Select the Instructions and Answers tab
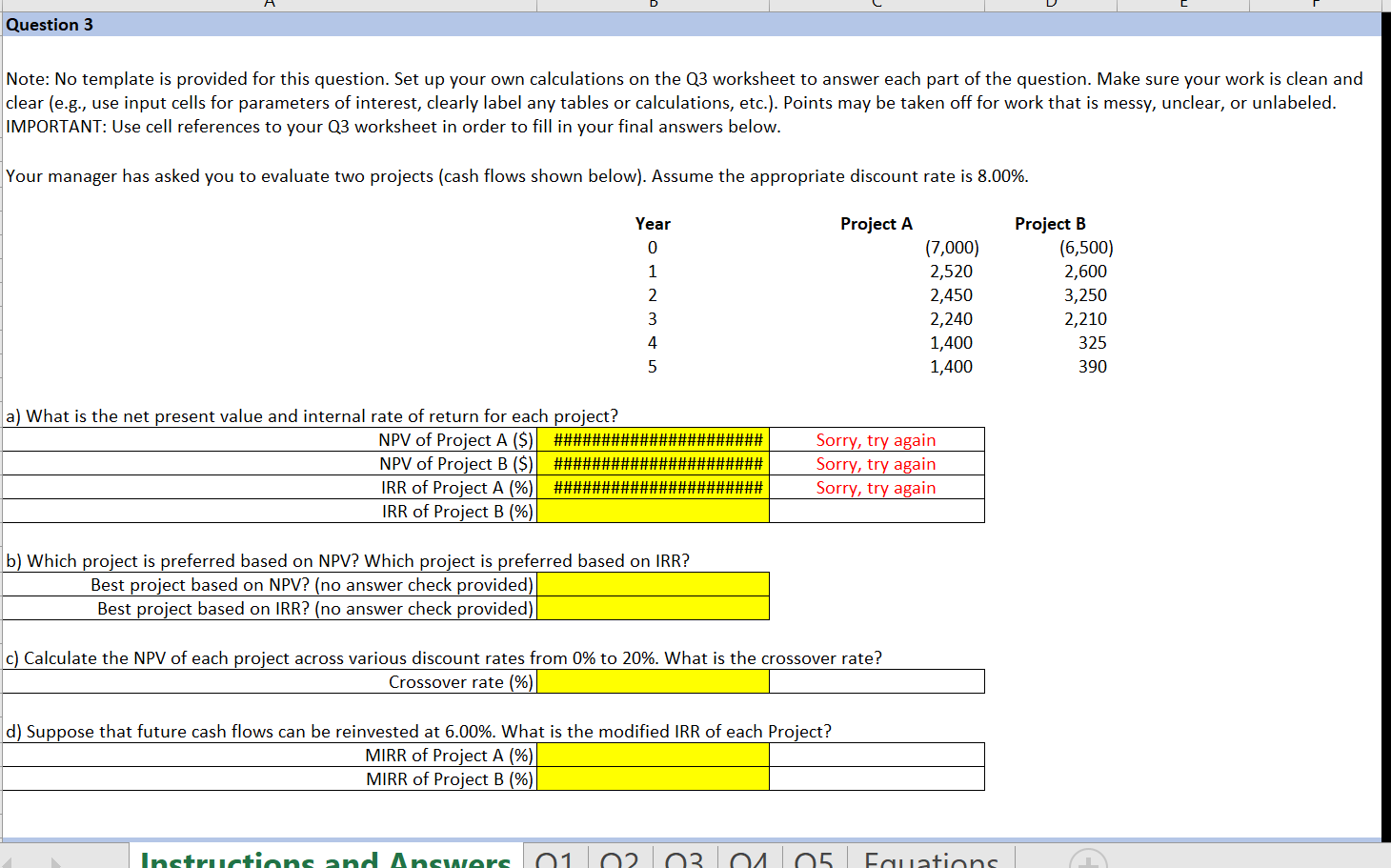Viewport: 1391px width, 868px height. [326, 858]
